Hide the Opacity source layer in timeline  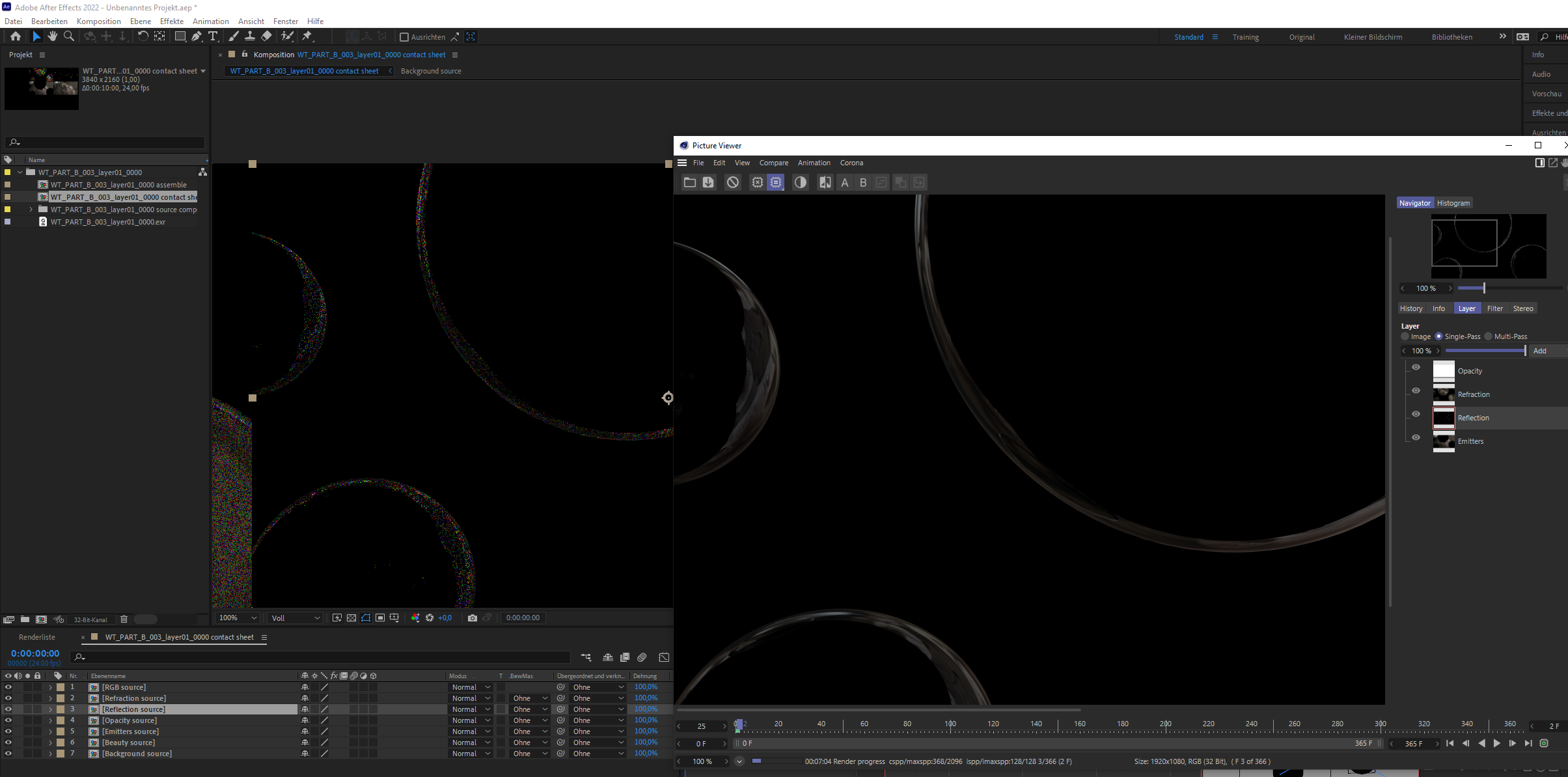point(8,720)
